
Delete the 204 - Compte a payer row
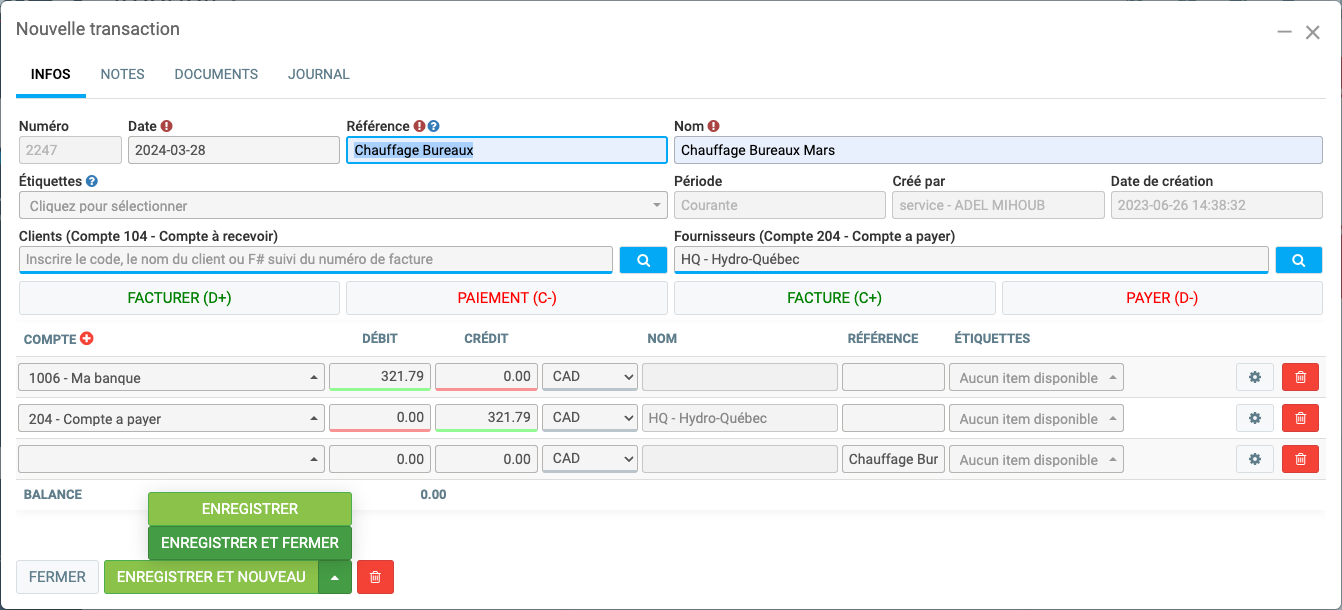tap(1300, 418)
